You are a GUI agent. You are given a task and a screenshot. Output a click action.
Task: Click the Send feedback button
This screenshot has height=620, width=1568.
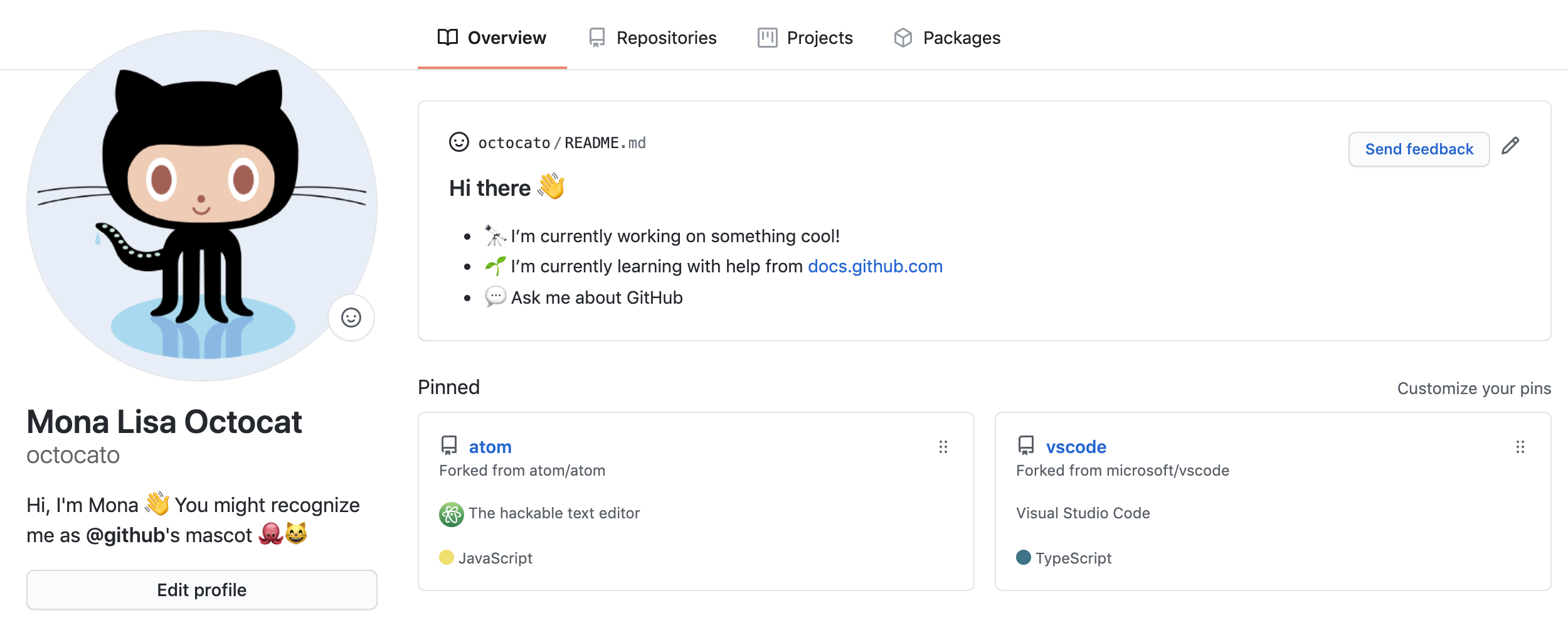click(x=1418, y=149)
